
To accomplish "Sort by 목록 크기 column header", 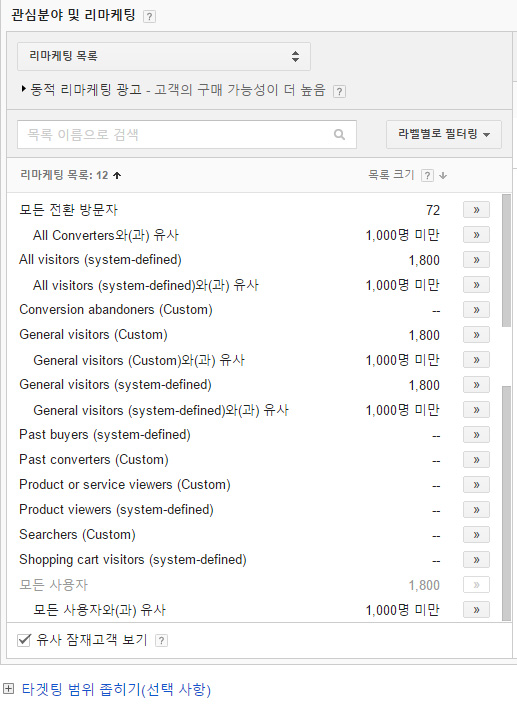I will pyautogui.click(x=391, y=175).
